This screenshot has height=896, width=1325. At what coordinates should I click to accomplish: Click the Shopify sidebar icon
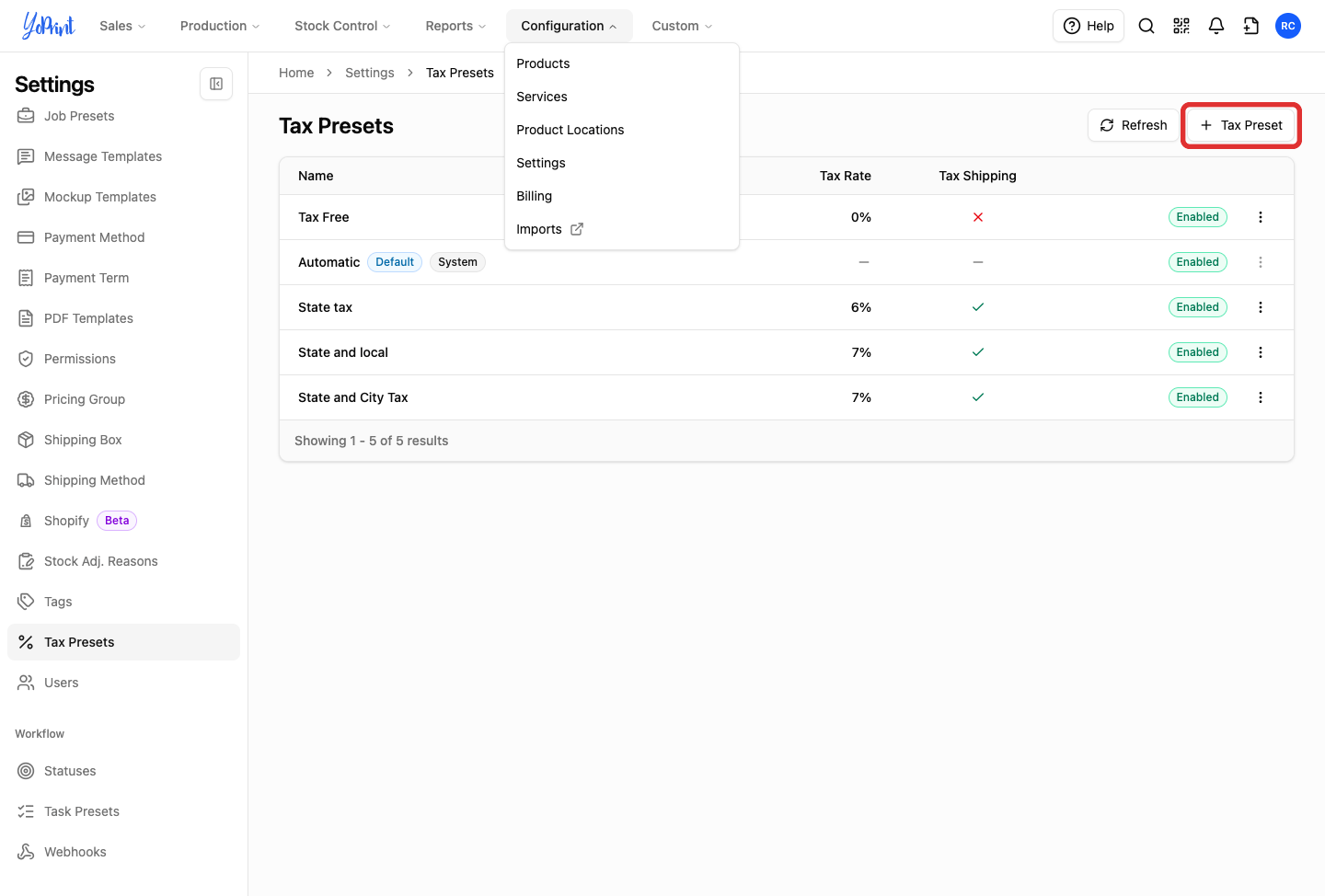tap(26, 521)
